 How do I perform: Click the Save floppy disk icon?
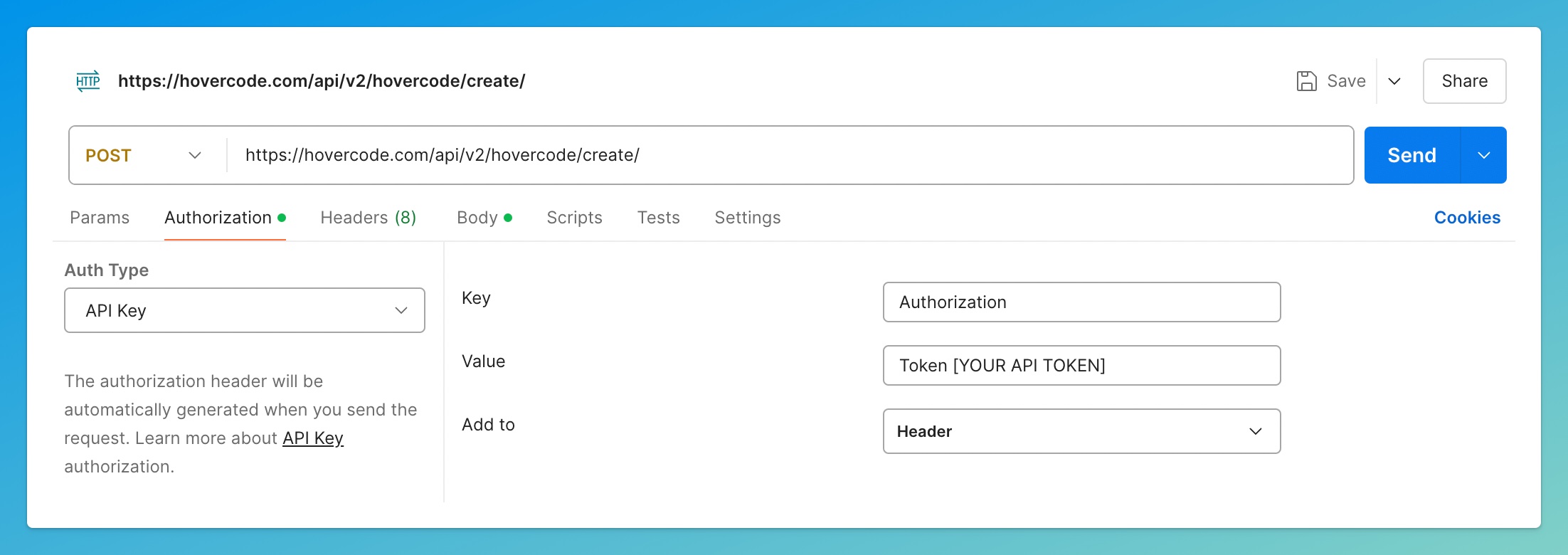point(1306,81)
